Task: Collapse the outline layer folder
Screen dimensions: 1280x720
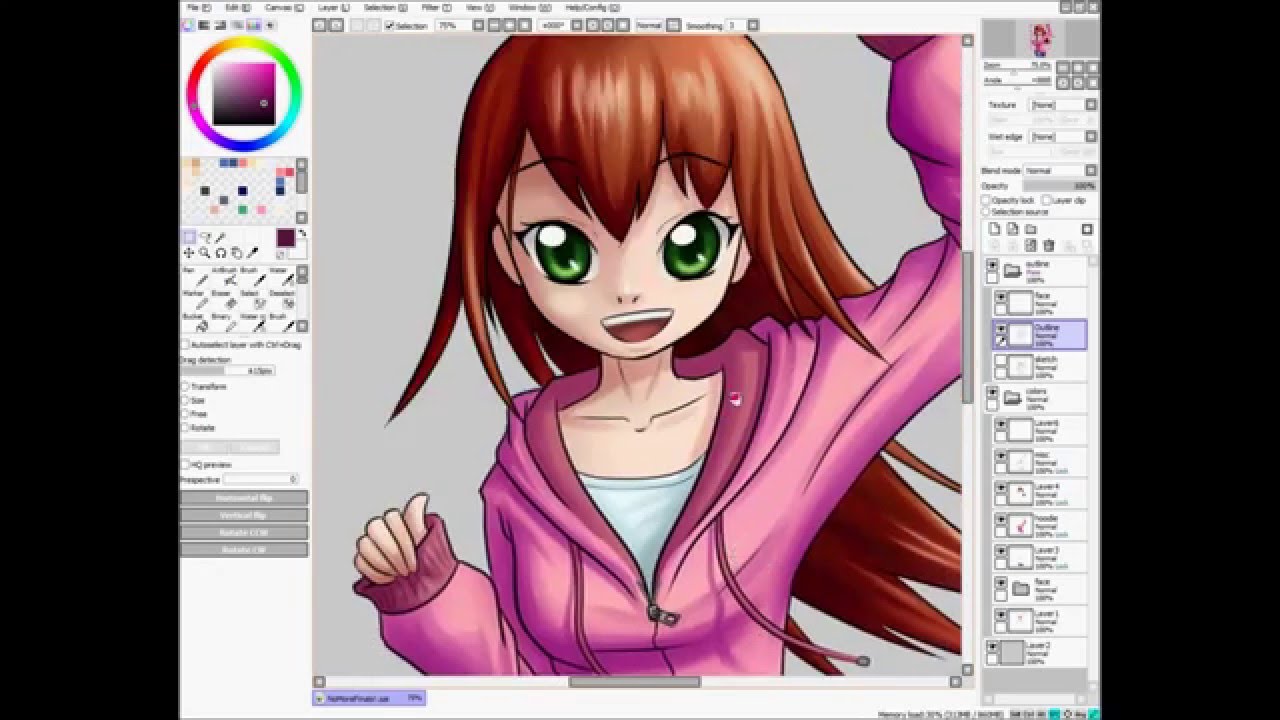Action: point(1012,270)
